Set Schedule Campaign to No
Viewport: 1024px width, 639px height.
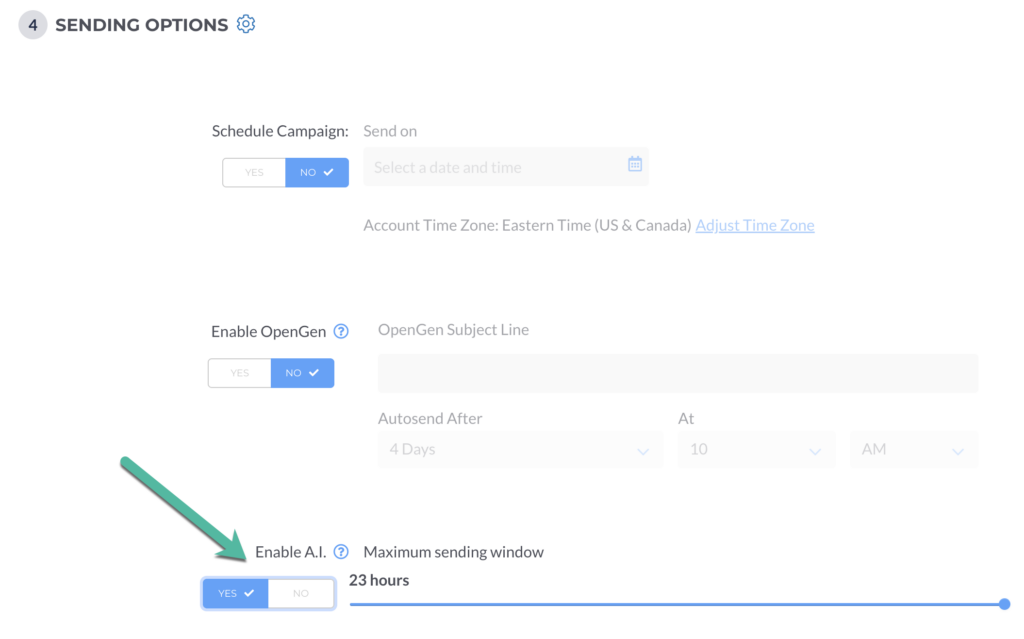tap(316, 173)
